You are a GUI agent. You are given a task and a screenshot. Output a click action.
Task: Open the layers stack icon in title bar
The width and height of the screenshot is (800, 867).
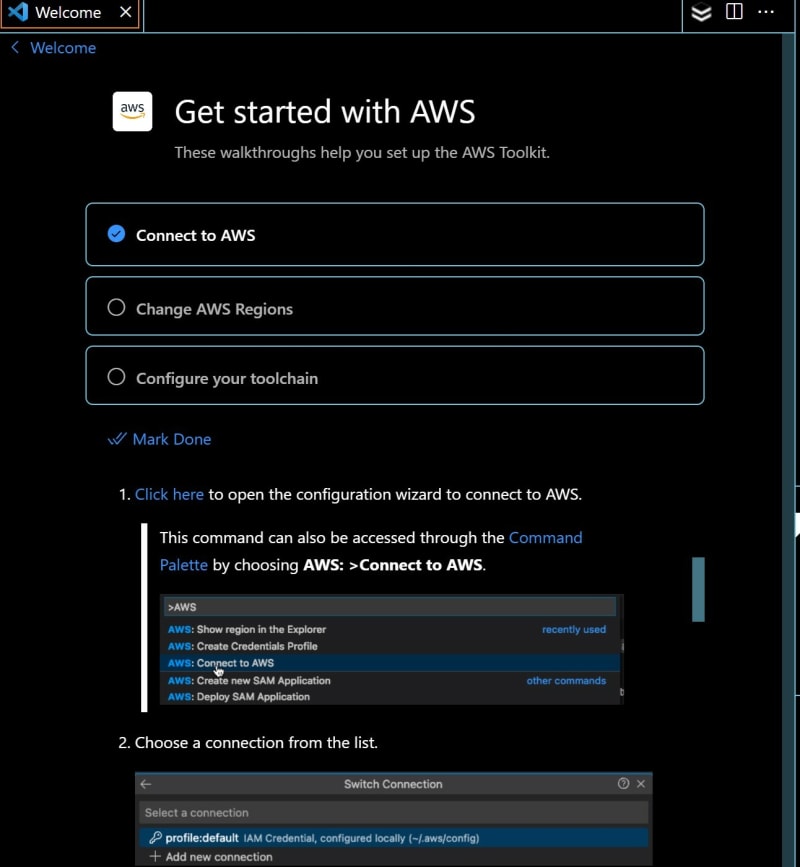point(701,12)
